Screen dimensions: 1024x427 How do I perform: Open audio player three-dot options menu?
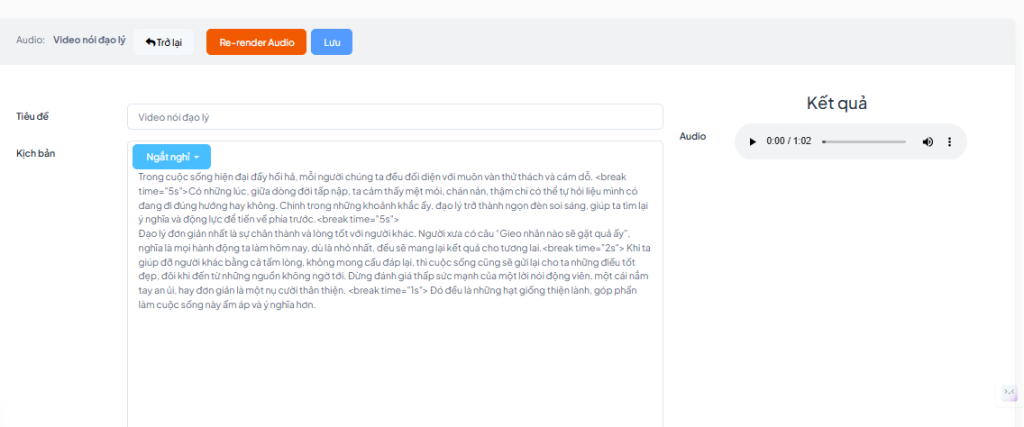pos(949,142)
